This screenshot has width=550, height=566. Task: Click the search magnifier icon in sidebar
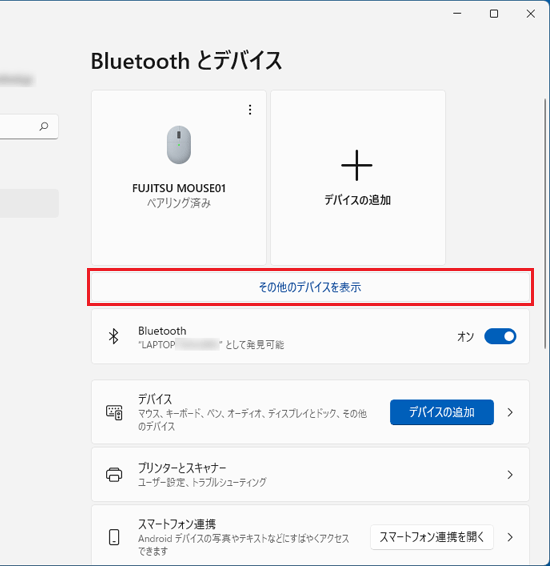44,126
